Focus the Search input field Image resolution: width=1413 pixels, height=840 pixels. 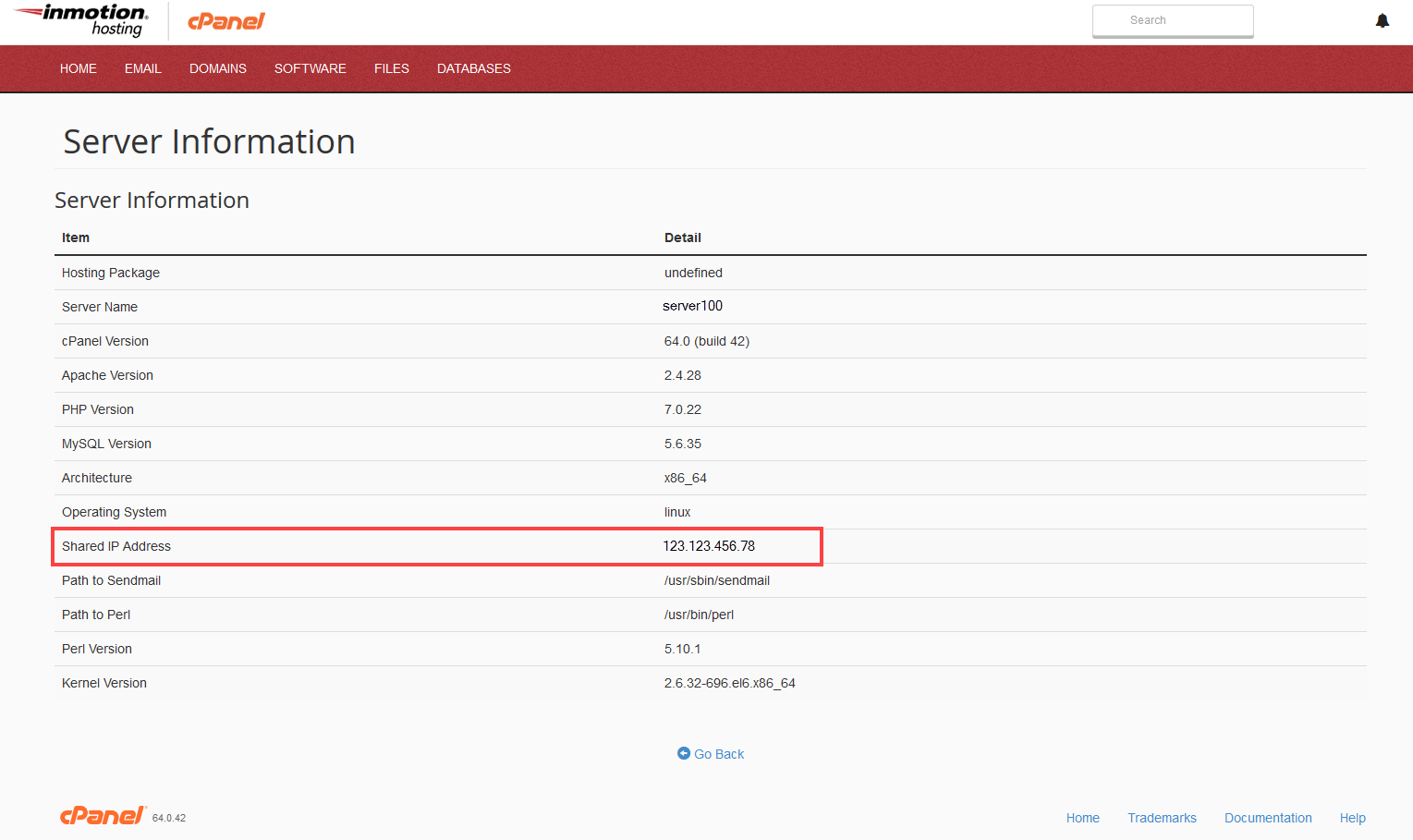[x=1172, y=20]
